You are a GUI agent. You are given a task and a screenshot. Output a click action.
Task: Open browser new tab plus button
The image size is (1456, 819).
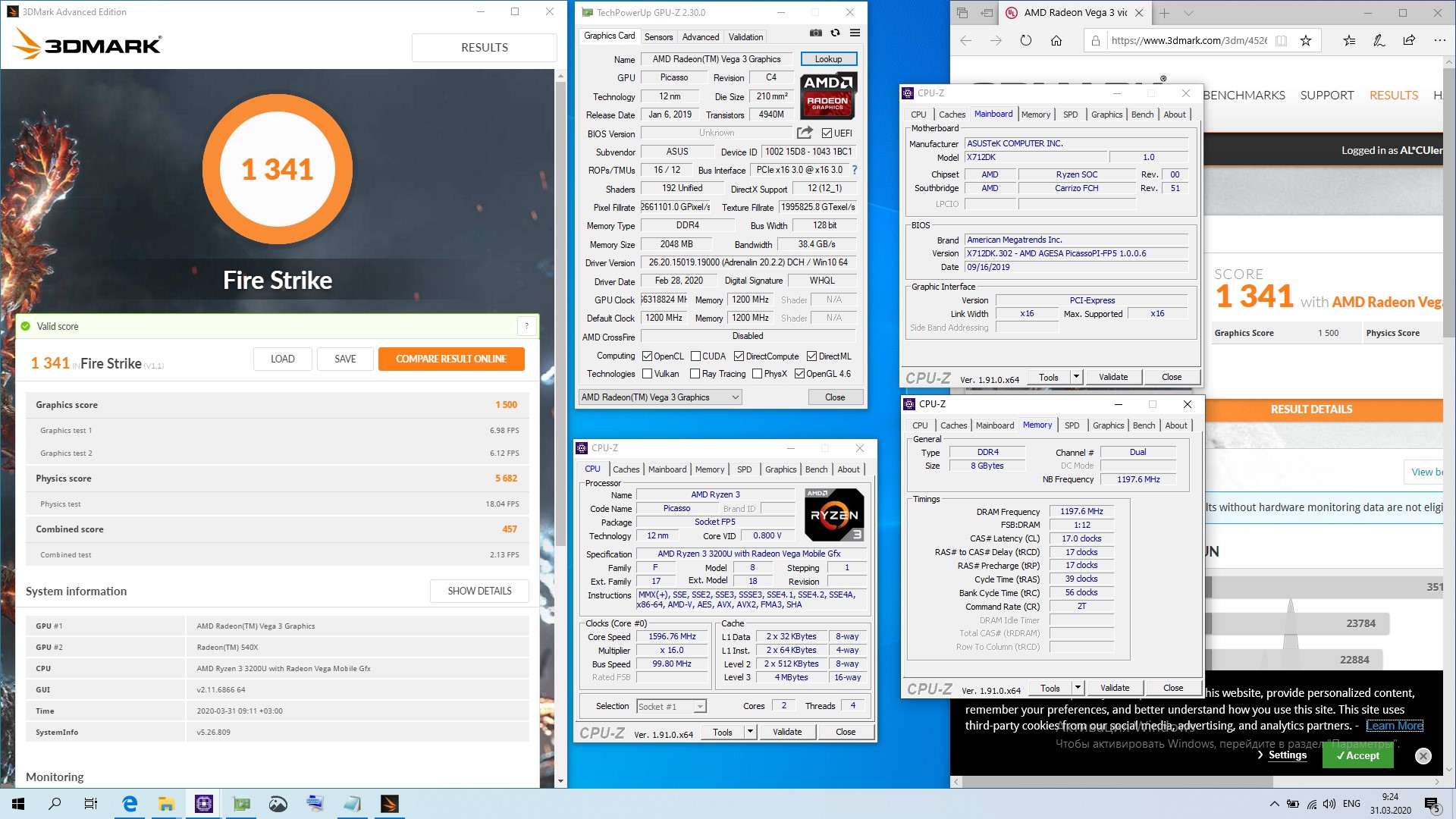(1164, 13)
